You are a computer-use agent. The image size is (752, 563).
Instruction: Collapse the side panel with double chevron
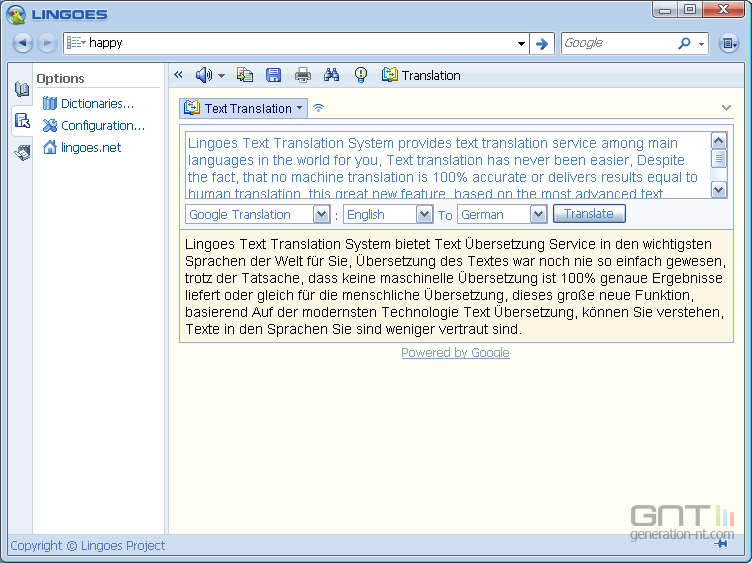click(178, 74)
